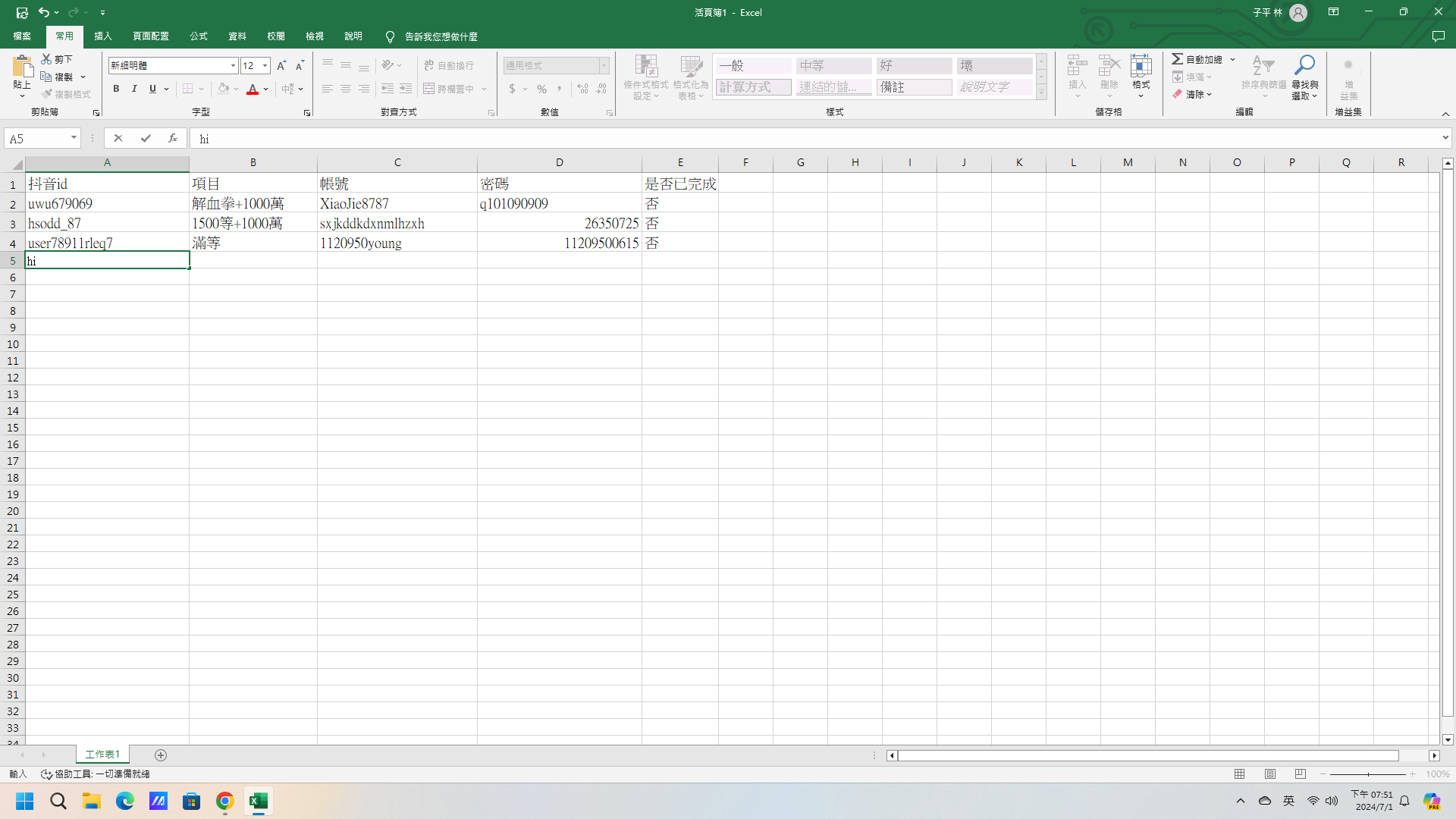Toggle Wrap Text (自動換行)
The width and height of the screenshot is (1456, 819).
tap(449, 66)
